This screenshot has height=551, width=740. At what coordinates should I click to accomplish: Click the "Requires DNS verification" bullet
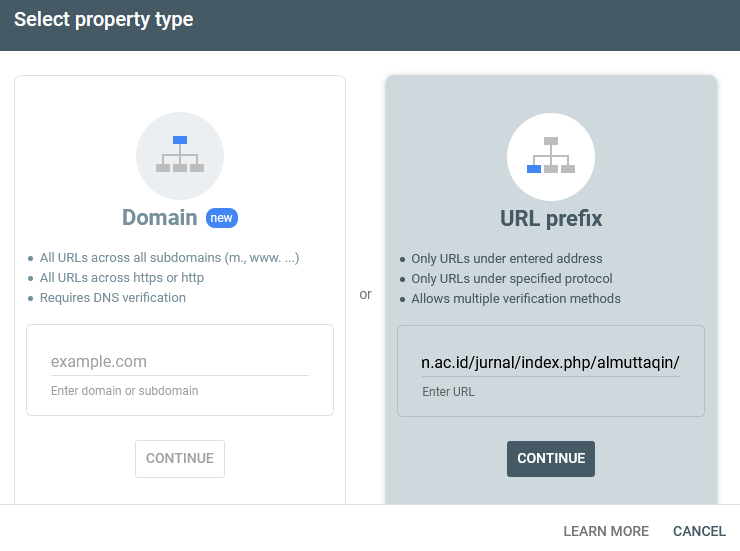(x=113, y=298)
